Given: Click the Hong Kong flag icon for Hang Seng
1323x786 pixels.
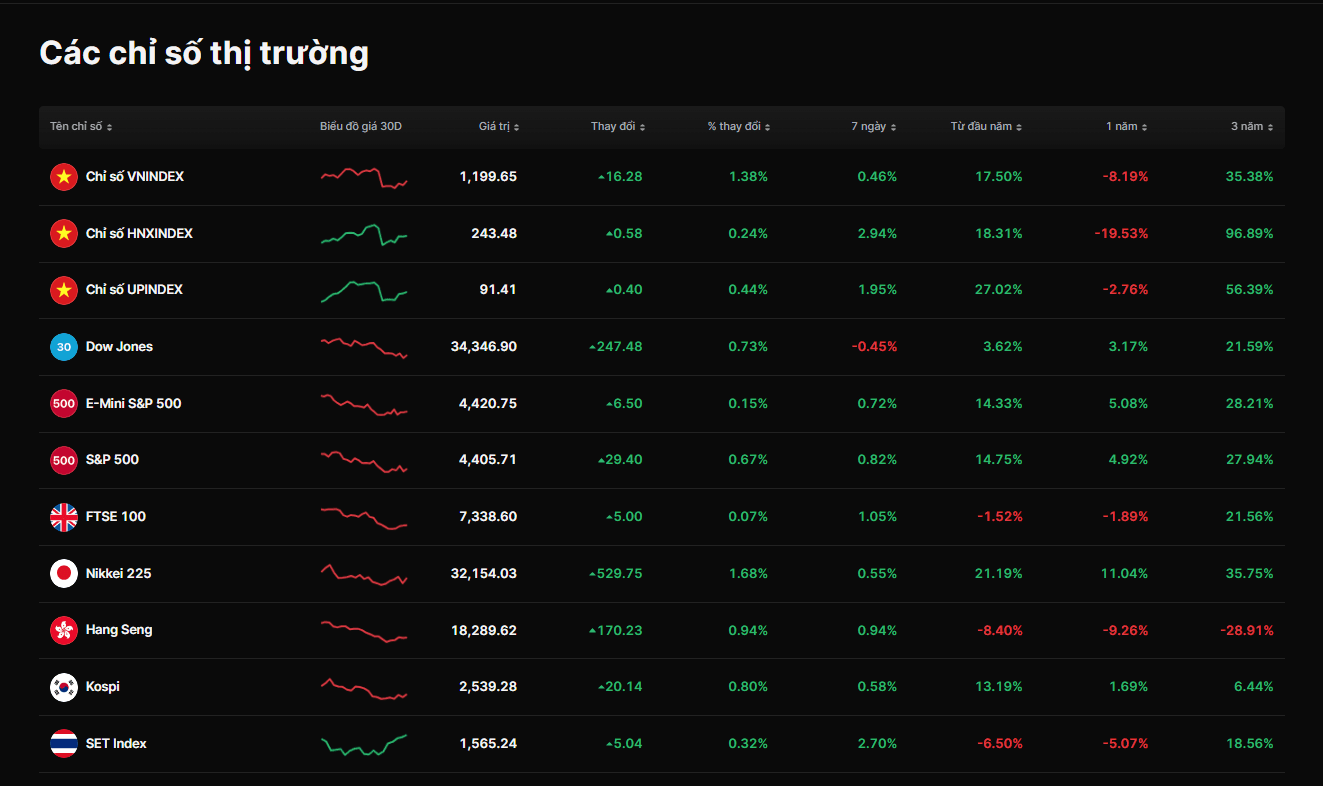Looking at the screenshot, I should [x=64, y=630].
